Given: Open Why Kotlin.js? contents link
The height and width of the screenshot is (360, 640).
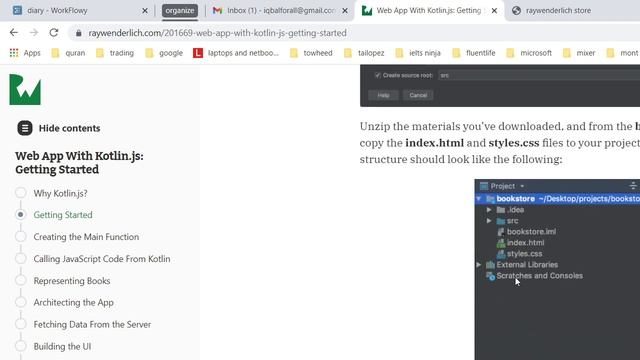Looking at the screenshot, I should (60, 193).
